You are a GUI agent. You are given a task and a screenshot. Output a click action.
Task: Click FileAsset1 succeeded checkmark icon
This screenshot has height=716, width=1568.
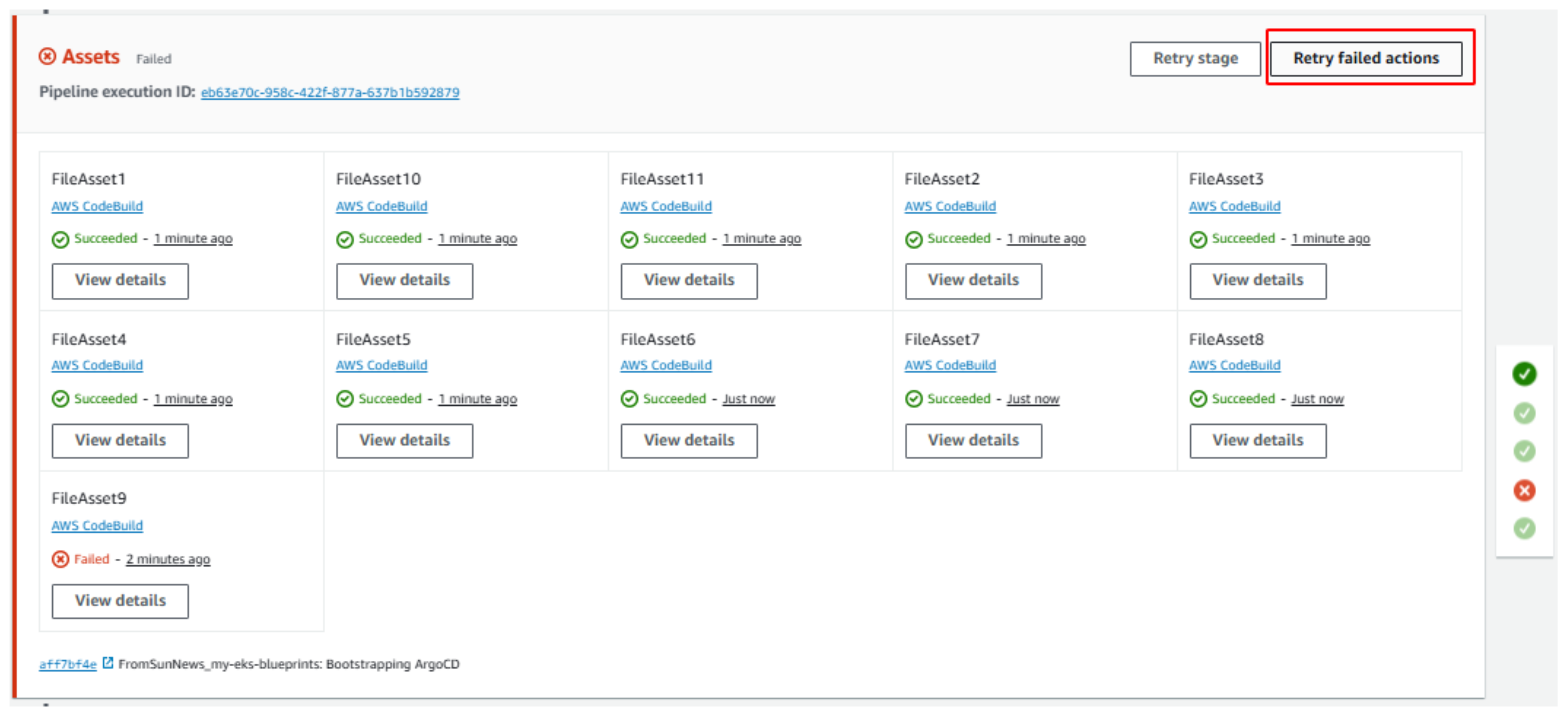(60, 240)
